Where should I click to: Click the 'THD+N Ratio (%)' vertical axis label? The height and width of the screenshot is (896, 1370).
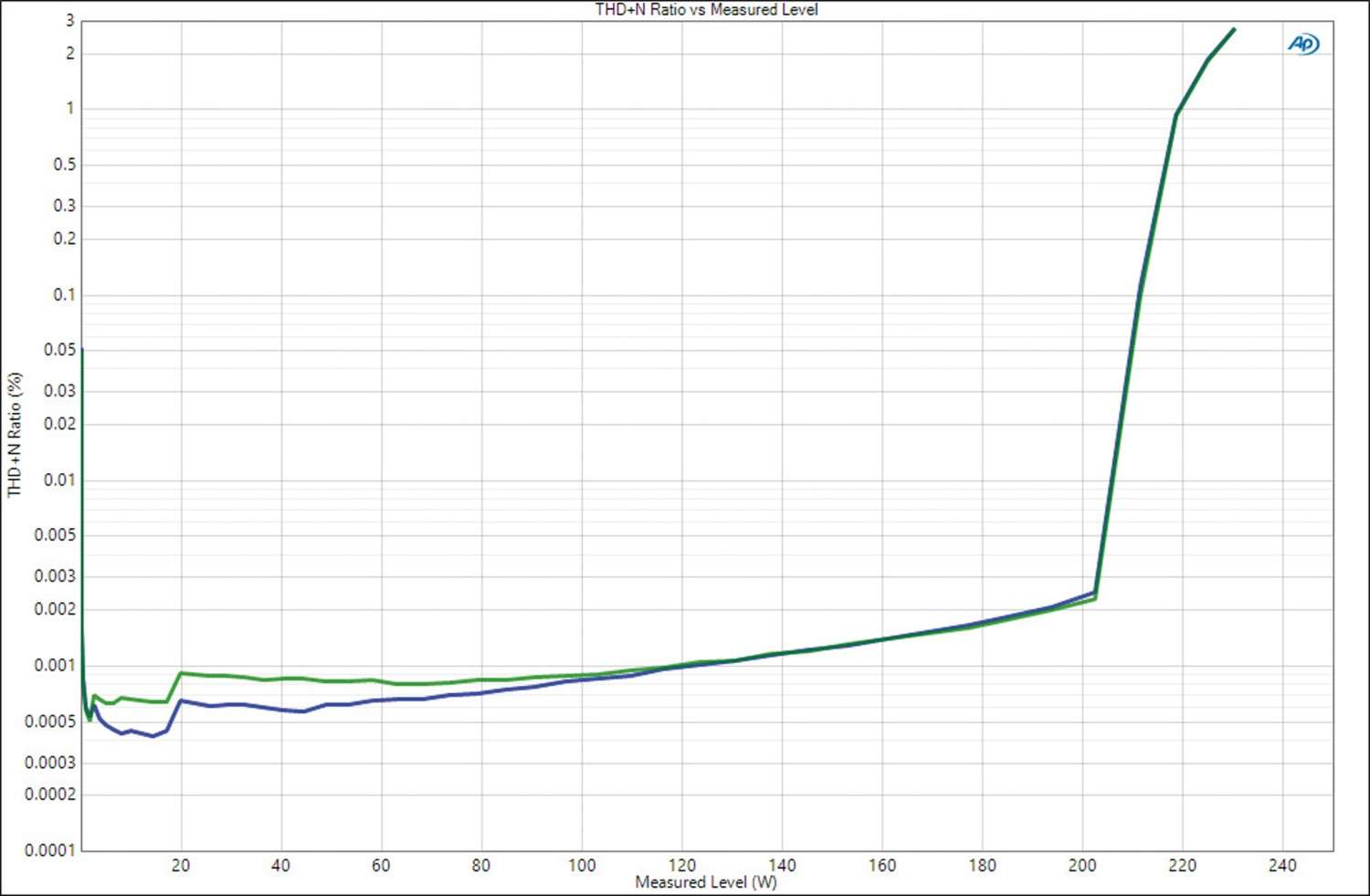pyautogui.click(x=15, y=435)
